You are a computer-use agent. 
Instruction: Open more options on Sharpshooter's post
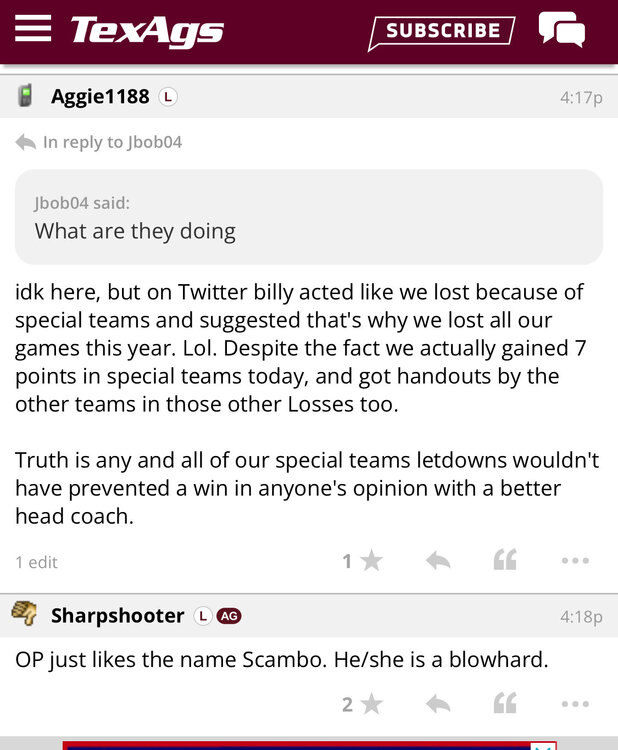click(x=575, y=705)
